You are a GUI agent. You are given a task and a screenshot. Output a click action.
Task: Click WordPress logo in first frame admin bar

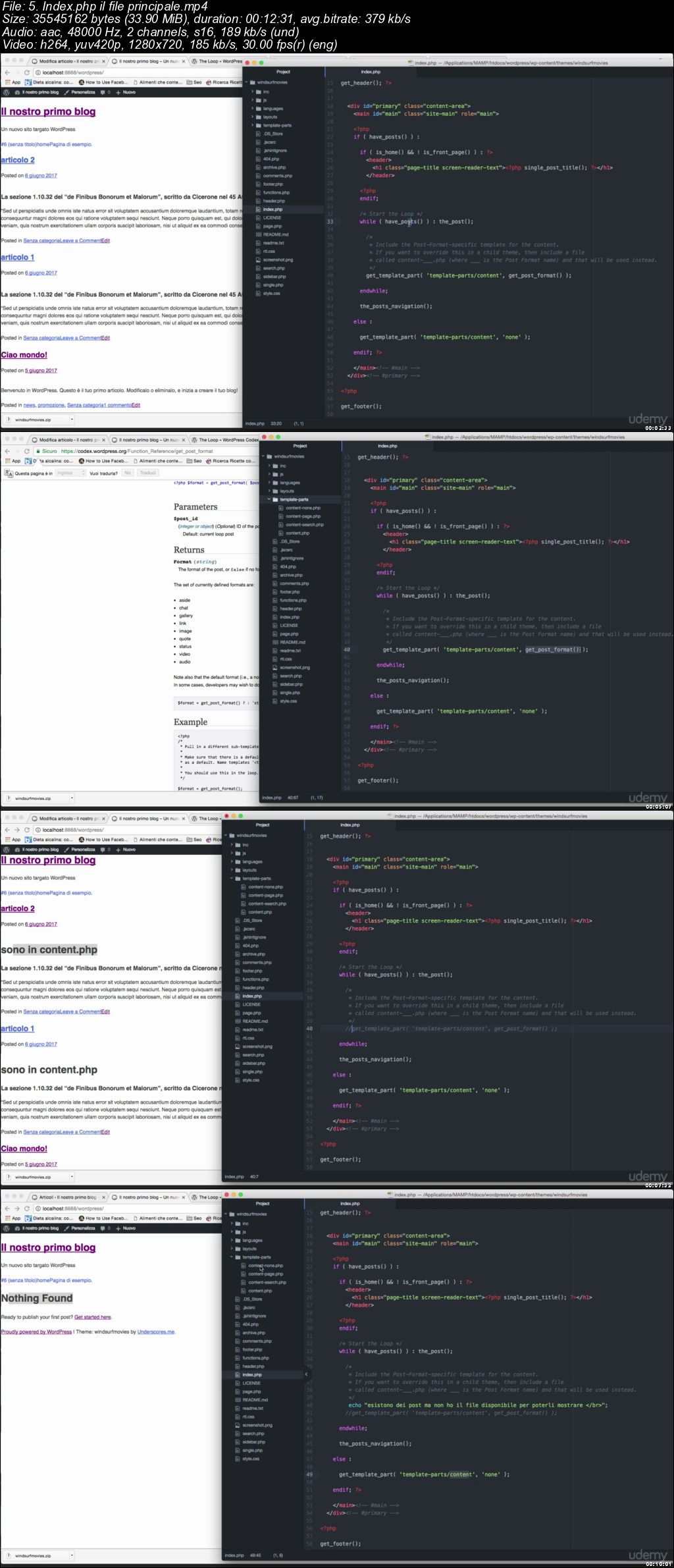click(x=7, y=92)
